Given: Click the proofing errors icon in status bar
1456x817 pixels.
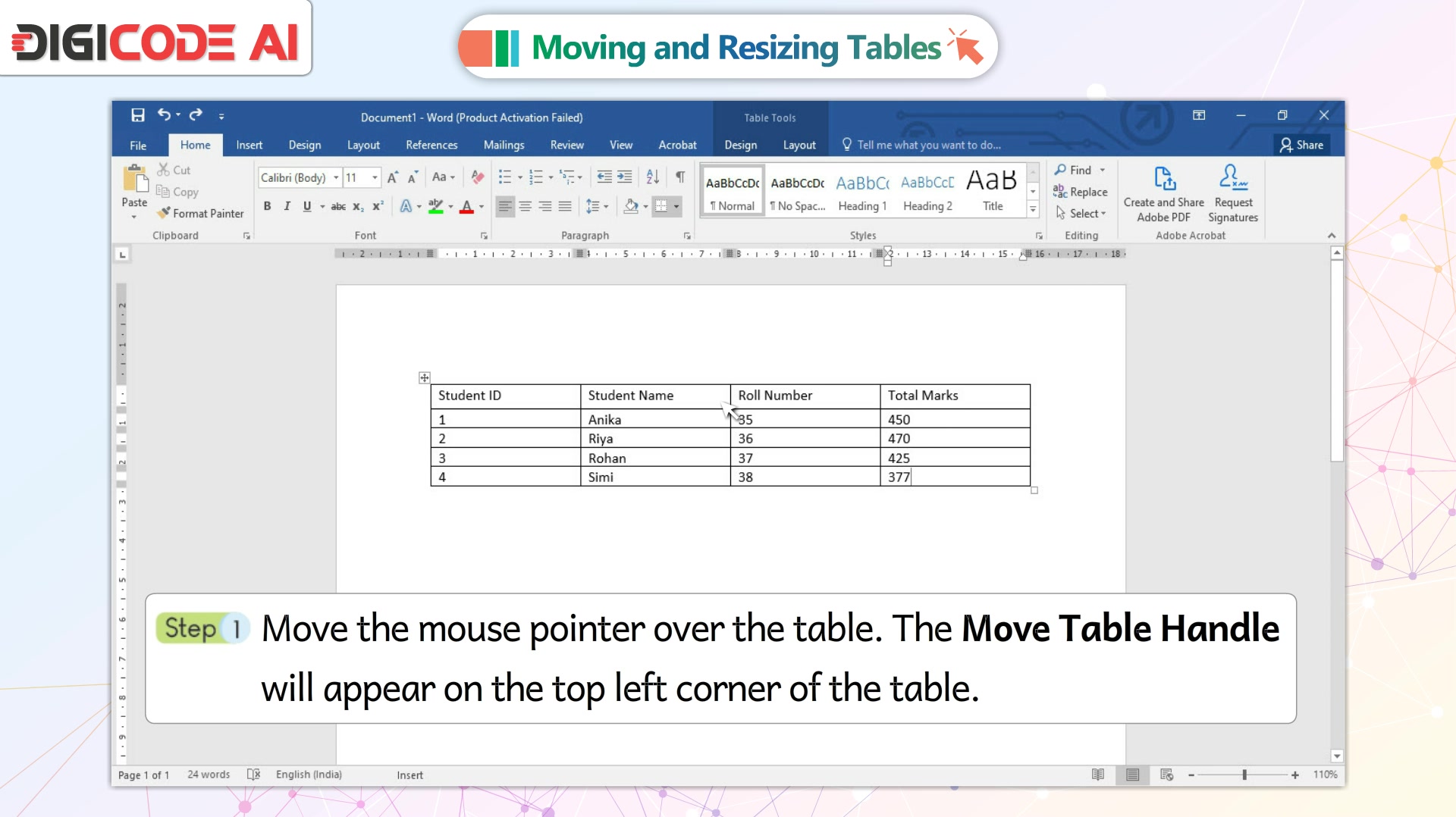Looking at the screenshot, I should (254, 775).
